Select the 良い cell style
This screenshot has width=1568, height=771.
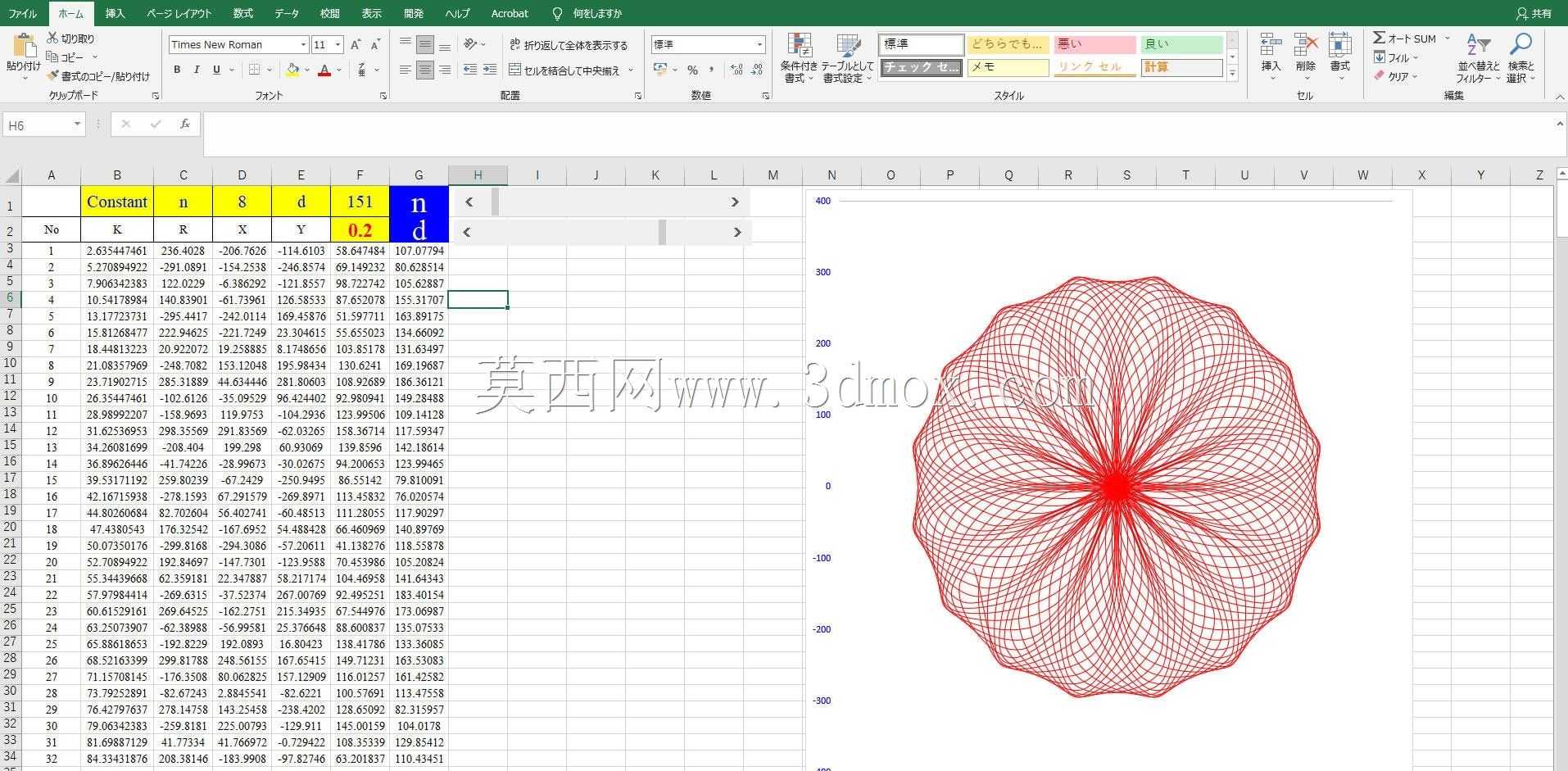pos(1181,44)
